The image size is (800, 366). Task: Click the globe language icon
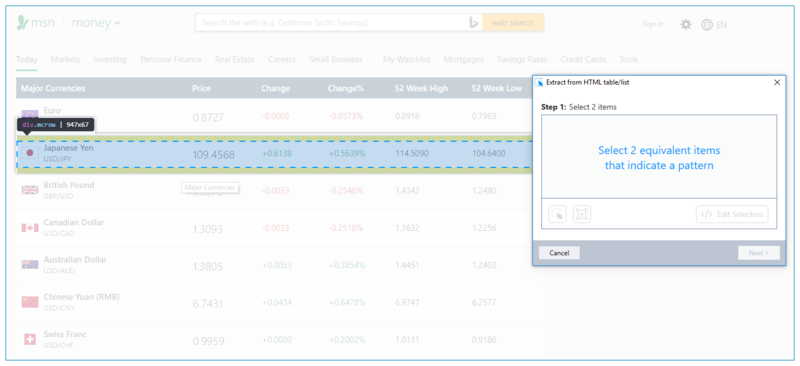point(707,25)
